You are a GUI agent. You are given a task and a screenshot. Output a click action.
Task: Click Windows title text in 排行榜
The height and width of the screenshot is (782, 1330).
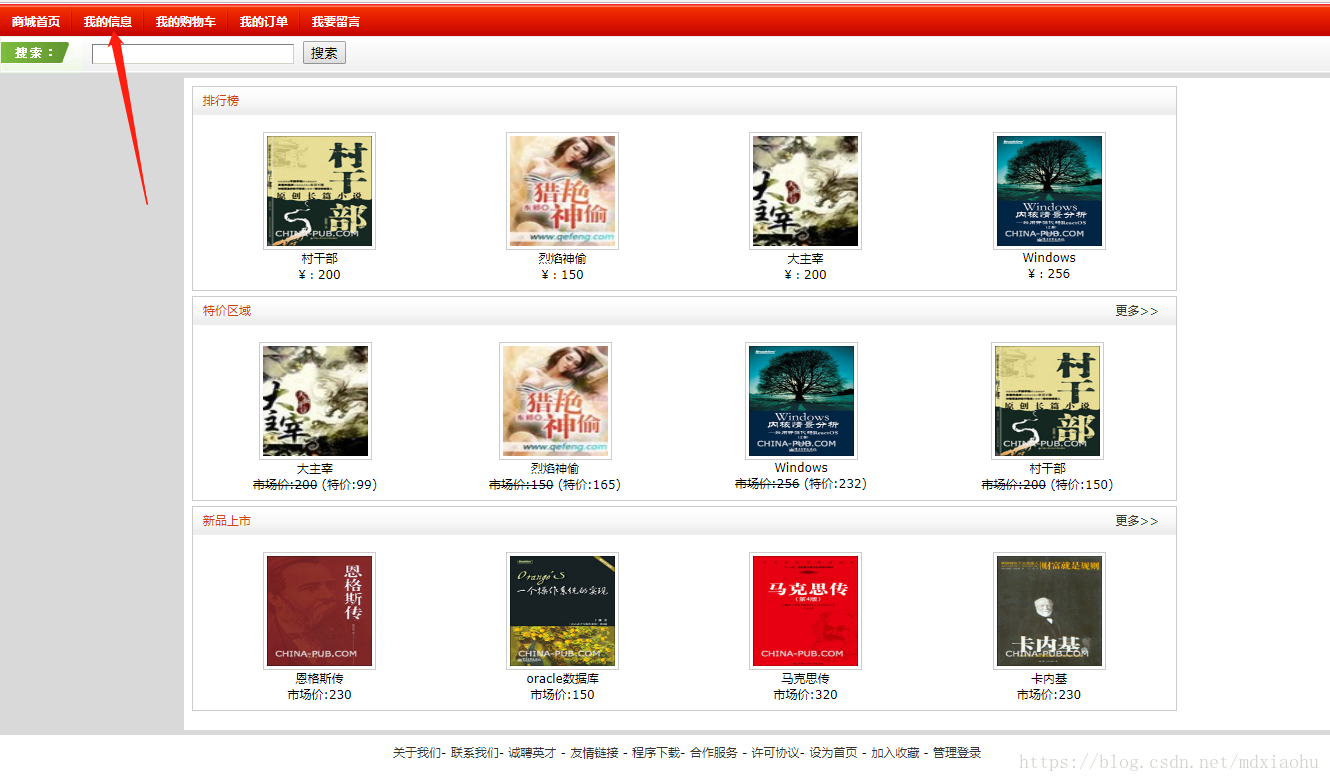click(1049, 258)
